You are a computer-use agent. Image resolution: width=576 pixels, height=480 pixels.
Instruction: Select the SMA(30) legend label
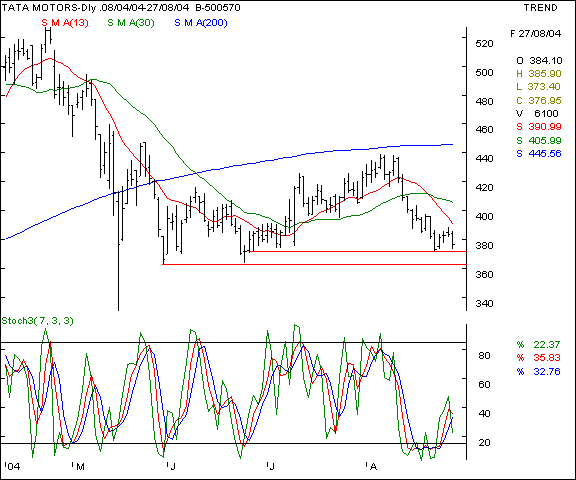(131, 23)
